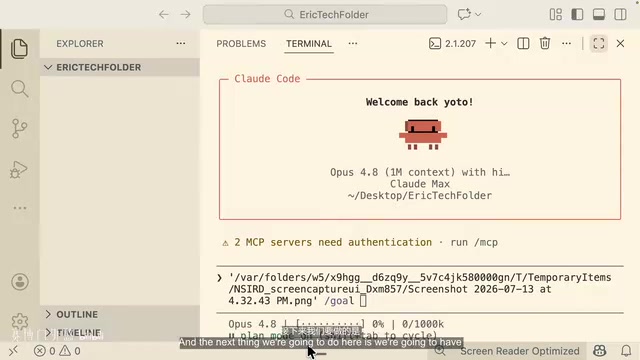Screen dimensions: 640x360
Task: Click the zoom magnifier in status bar
Action: pos(440,351)
